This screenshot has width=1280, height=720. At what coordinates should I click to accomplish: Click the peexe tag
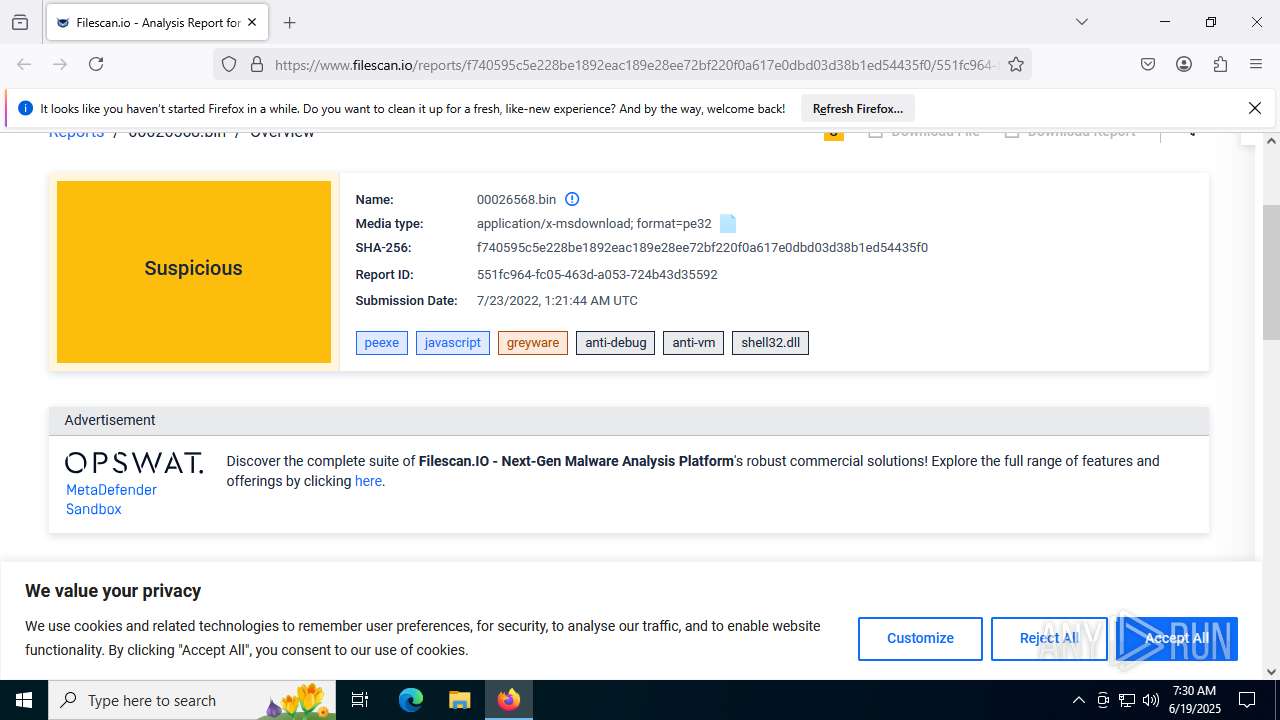point(382,343)
